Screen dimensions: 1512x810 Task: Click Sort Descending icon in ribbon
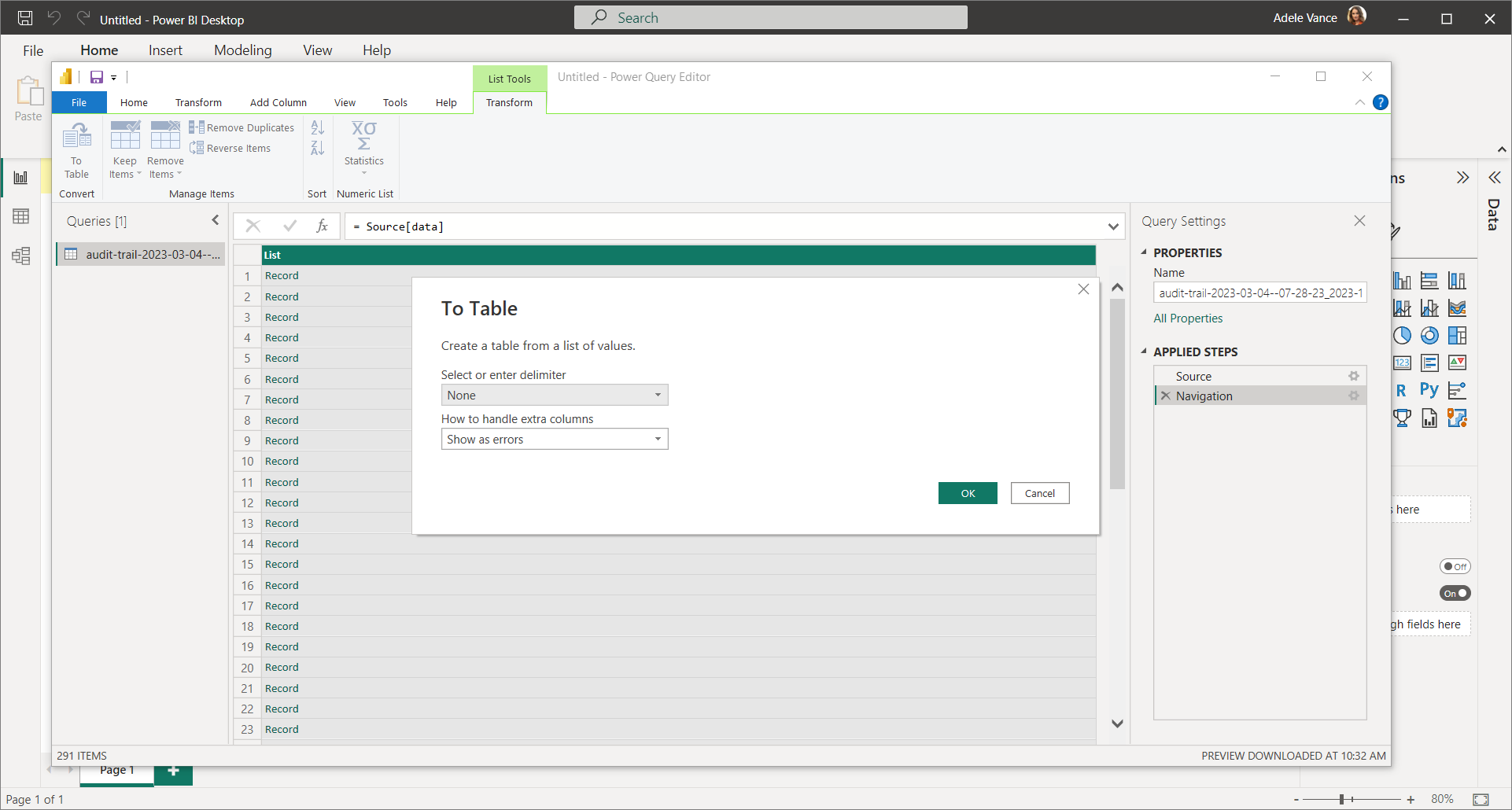coord(317,148)
